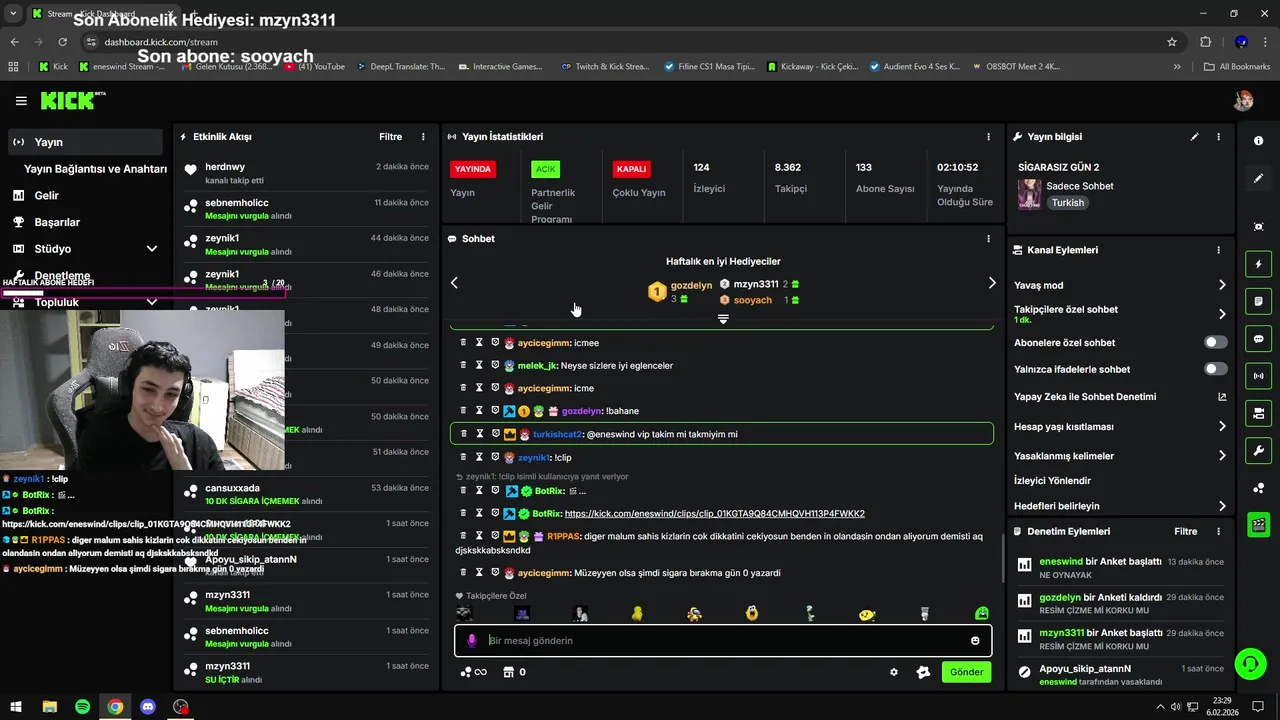1280x720 pixels.
Task: Expand Yasaklanmış kelimeler arrow
Action: click(x=1222, y=456)
